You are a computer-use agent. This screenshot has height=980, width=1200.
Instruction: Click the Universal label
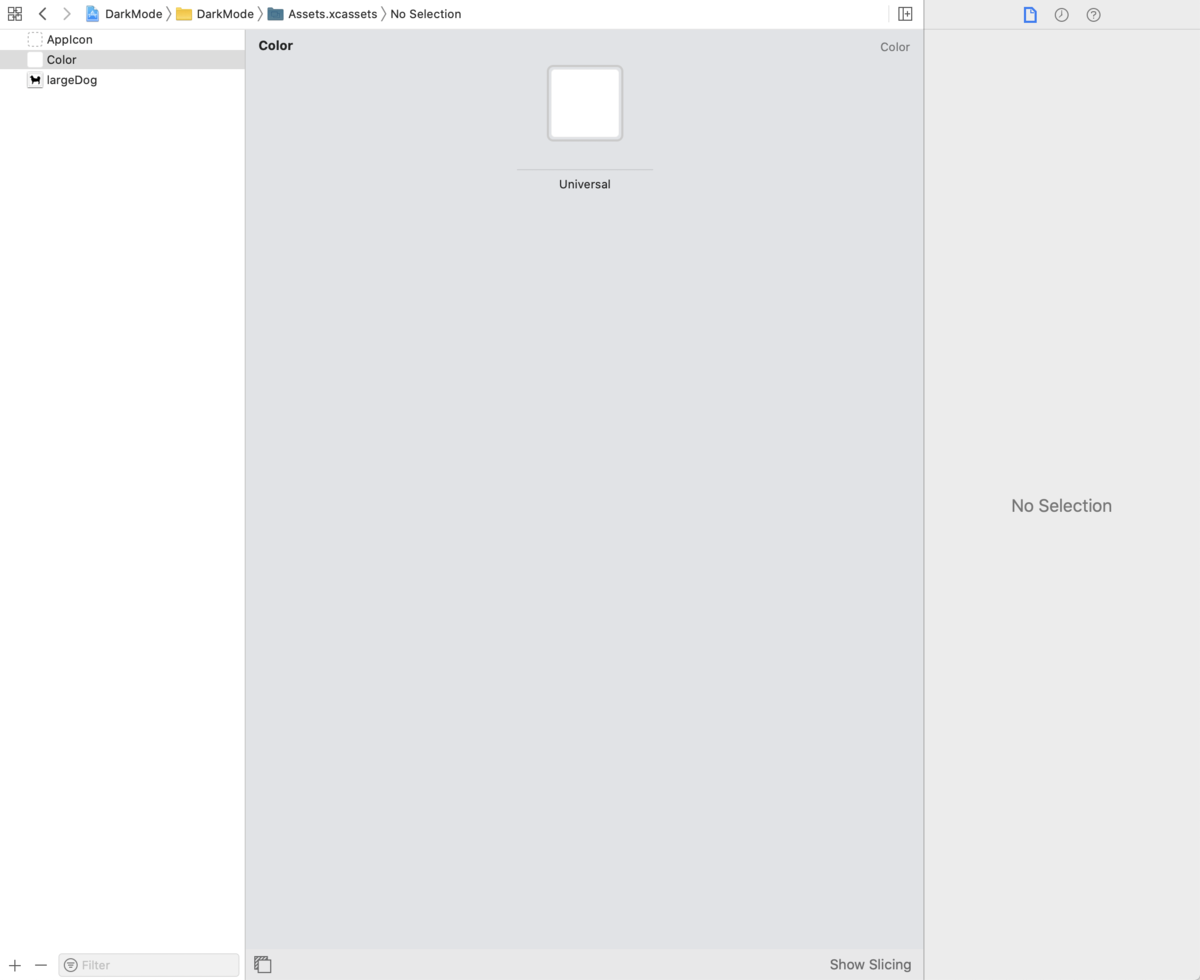(585, 184)
